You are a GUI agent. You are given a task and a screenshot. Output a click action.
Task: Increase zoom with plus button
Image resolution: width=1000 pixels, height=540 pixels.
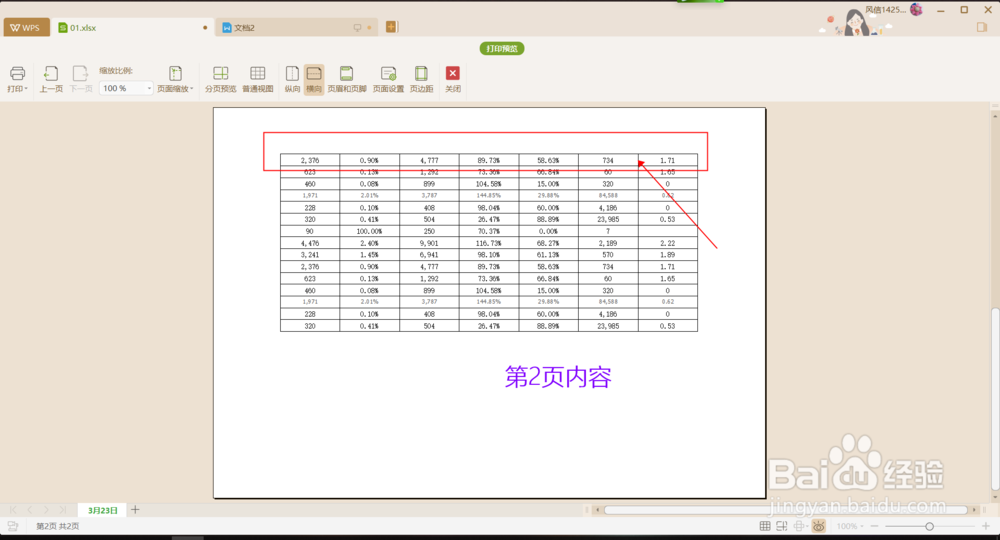[986, 526]
